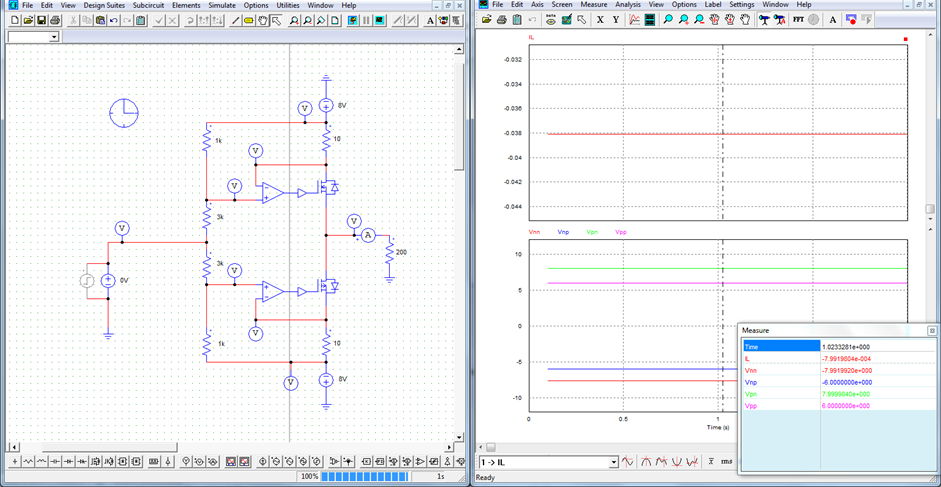Zoom out on the Simview plot
Viewport: 941px width, 487px height.
pyautogui.click(x=699, y=20)
